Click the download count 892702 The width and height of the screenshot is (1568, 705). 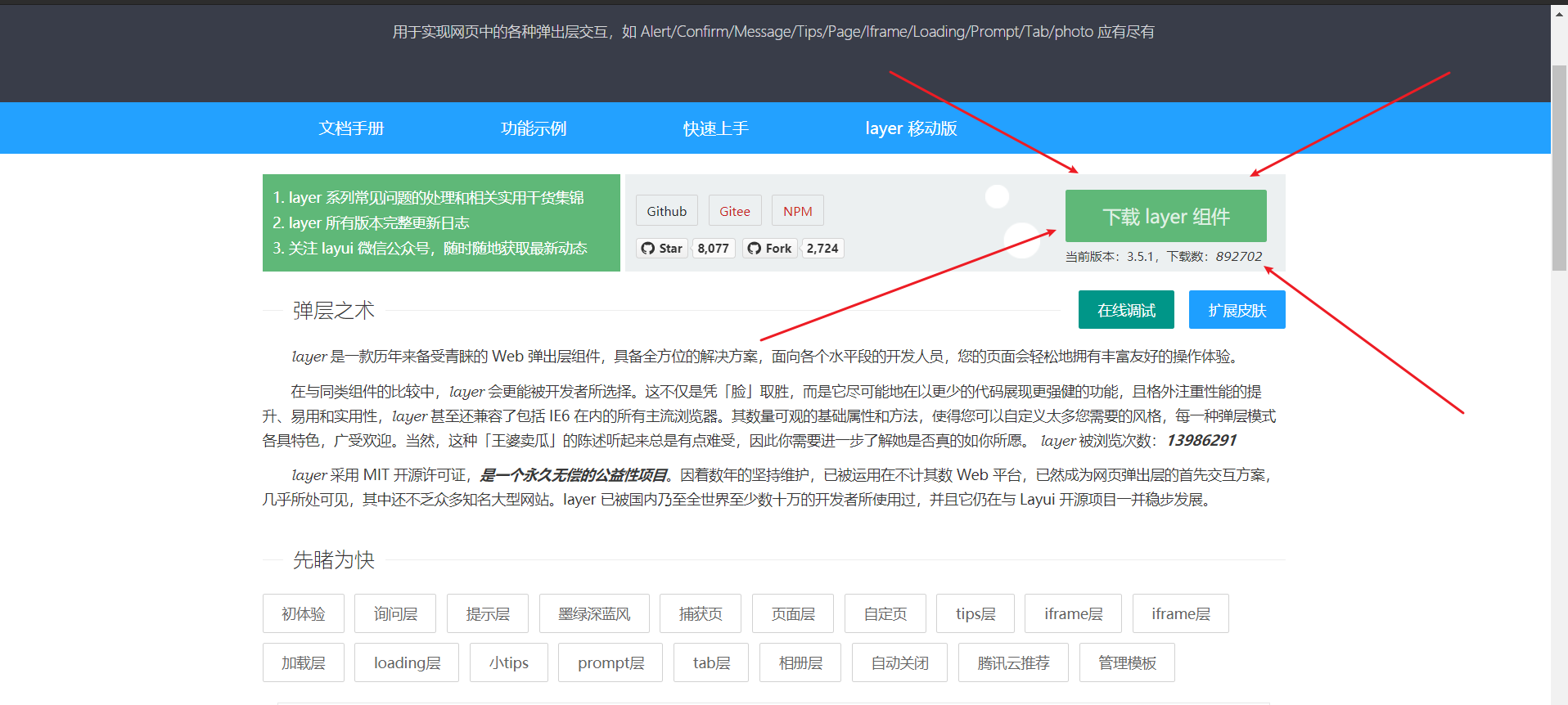pos(1239,256)
